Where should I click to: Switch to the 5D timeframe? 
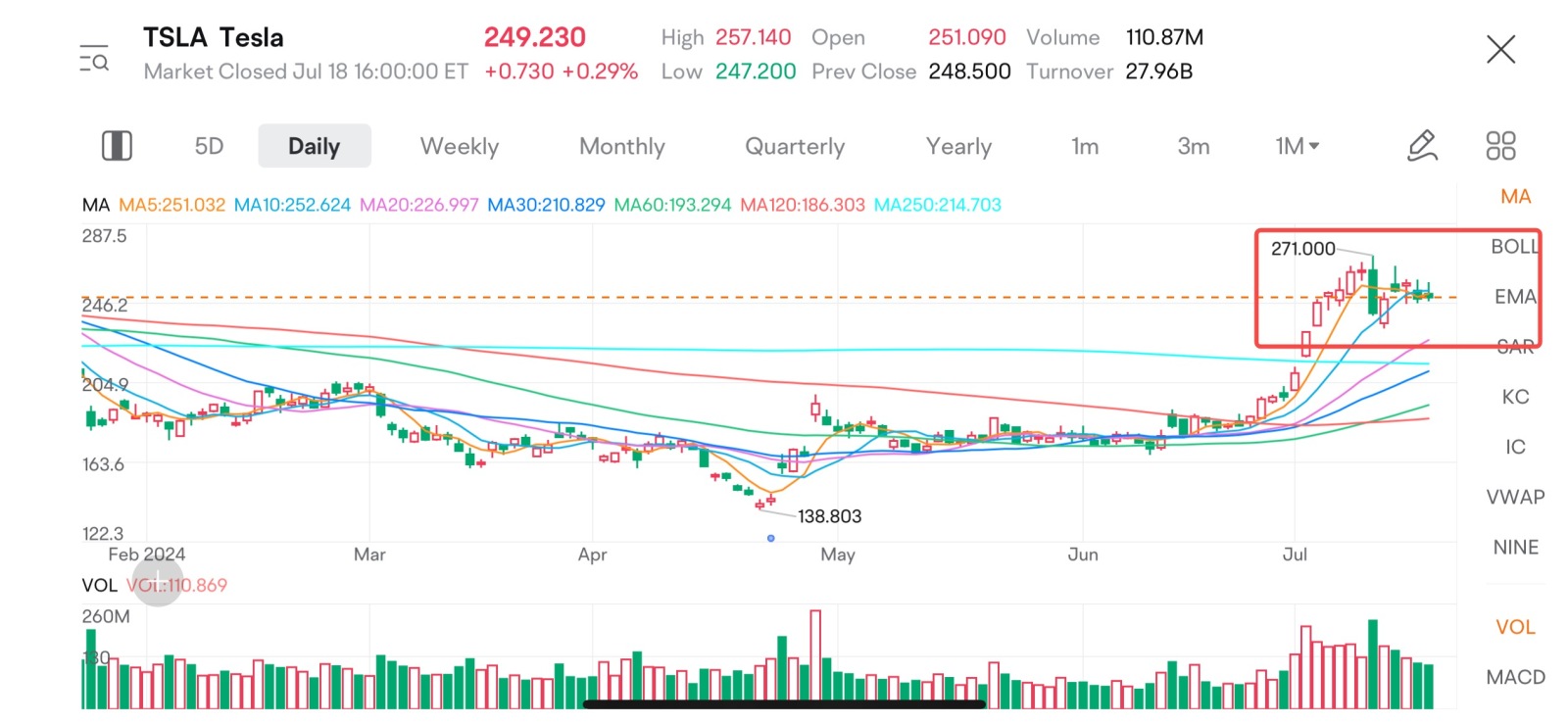point(209,146)
